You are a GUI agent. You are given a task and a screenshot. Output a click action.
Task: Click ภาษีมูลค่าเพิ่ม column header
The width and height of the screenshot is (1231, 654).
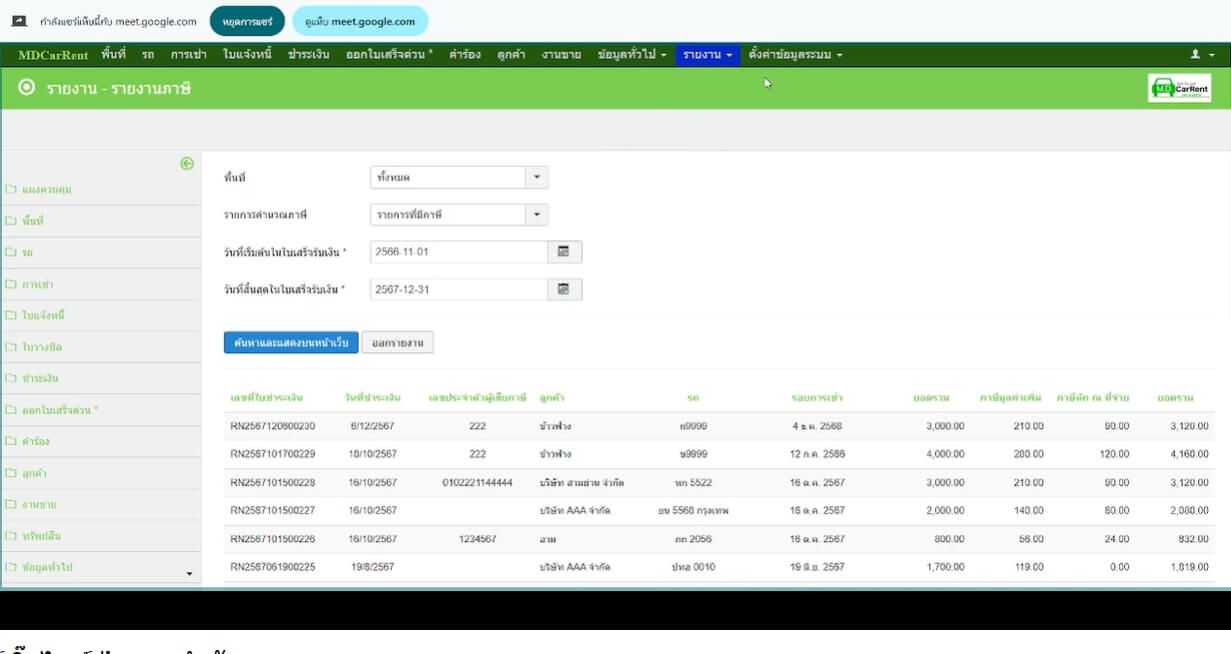point(1011,398)
